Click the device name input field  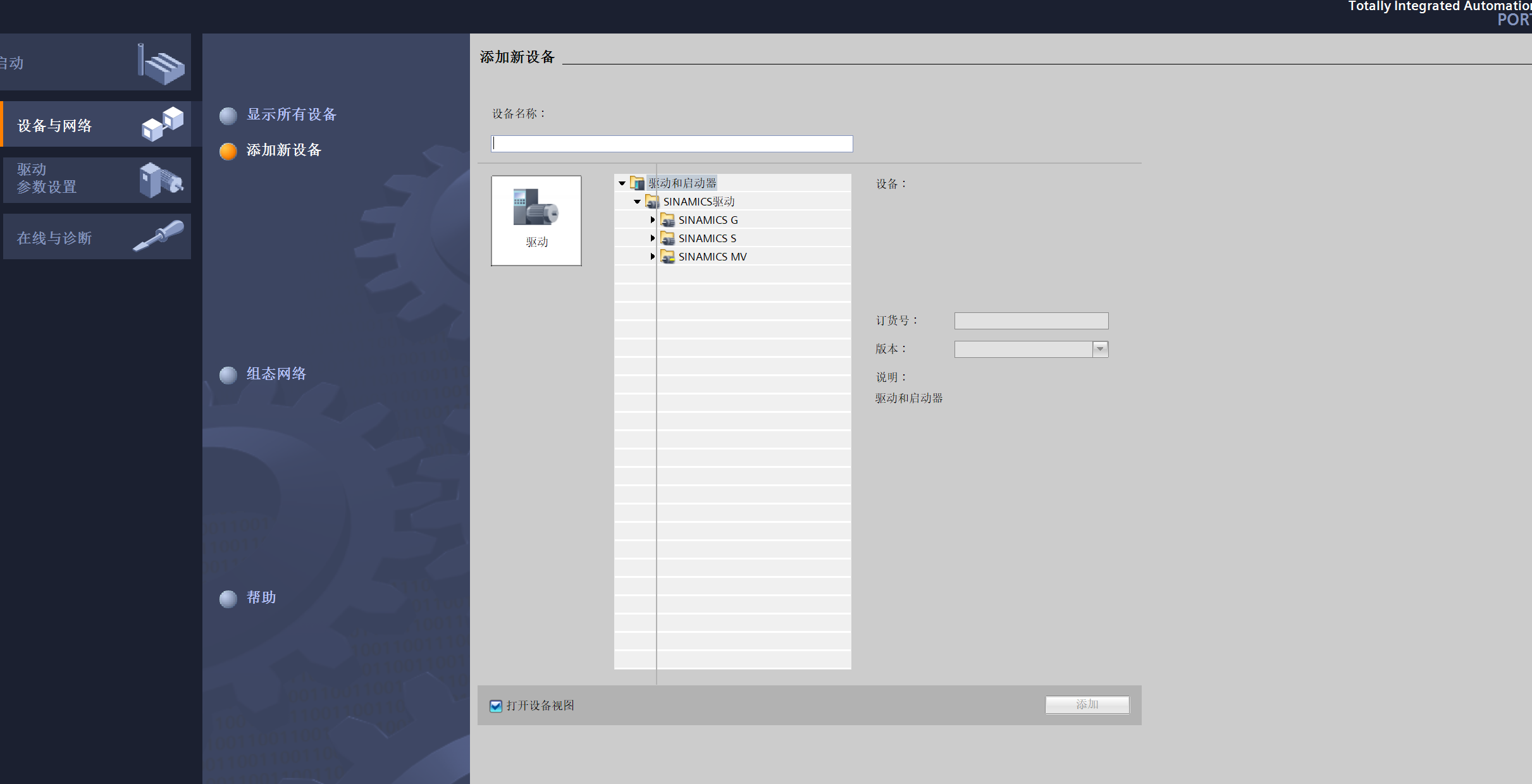[672, 144]
